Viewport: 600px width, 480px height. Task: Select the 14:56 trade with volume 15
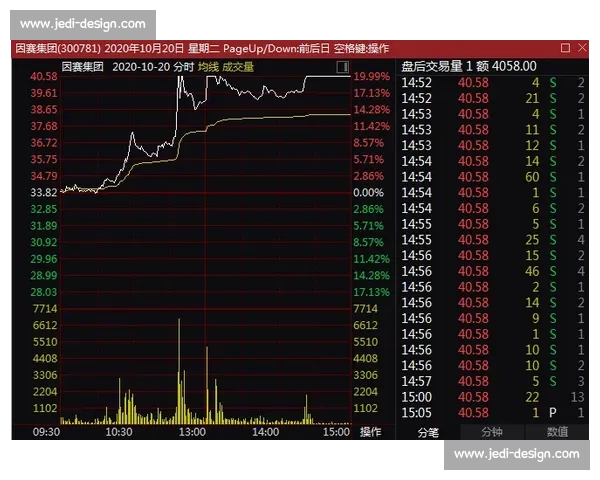tap(492, 255)
